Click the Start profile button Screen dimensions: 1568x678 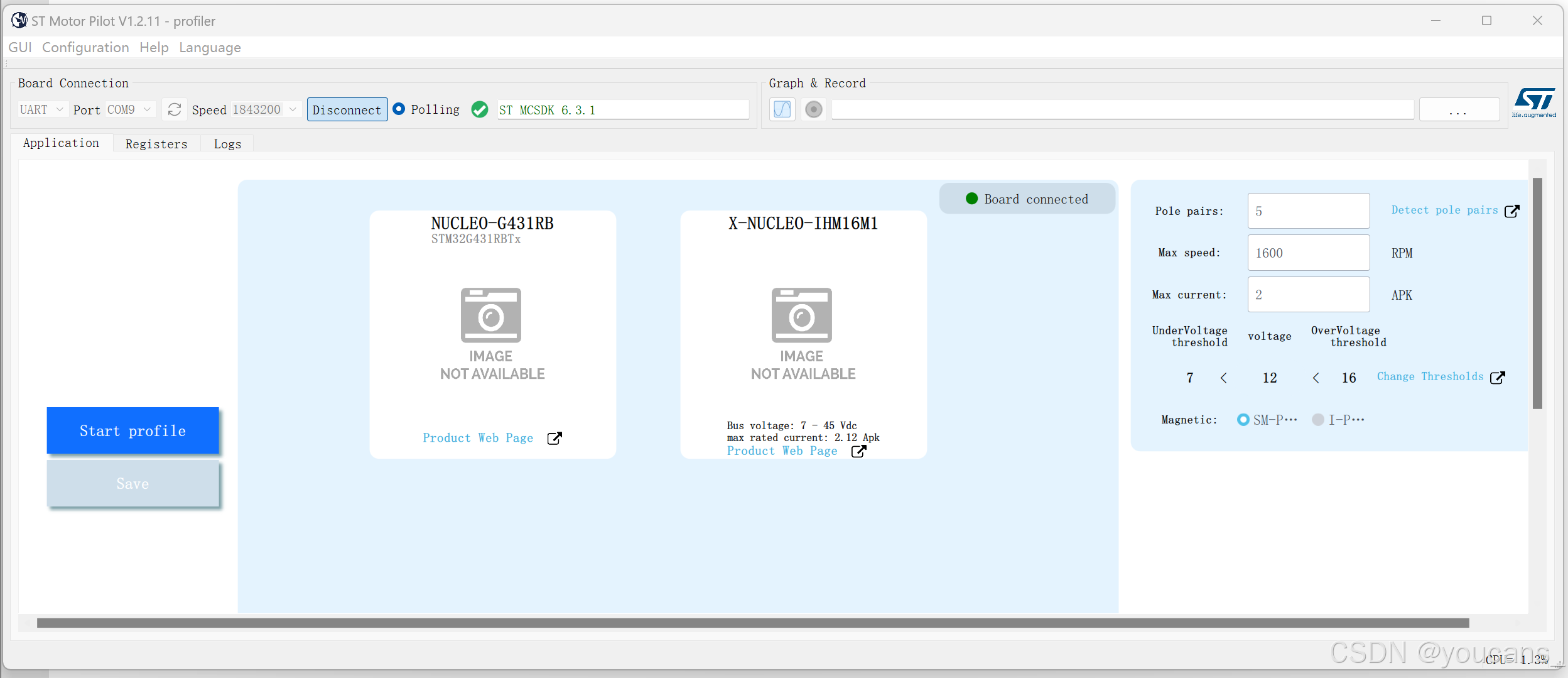[132, 430]
